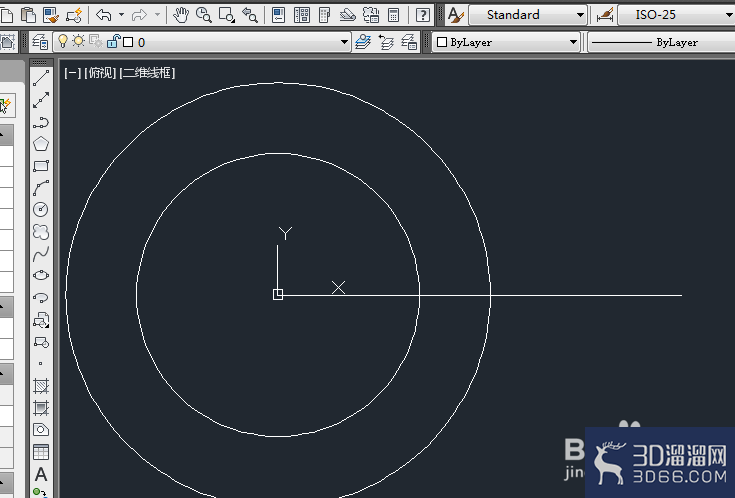Toggle layer on/off lightbulb icon

62,42
